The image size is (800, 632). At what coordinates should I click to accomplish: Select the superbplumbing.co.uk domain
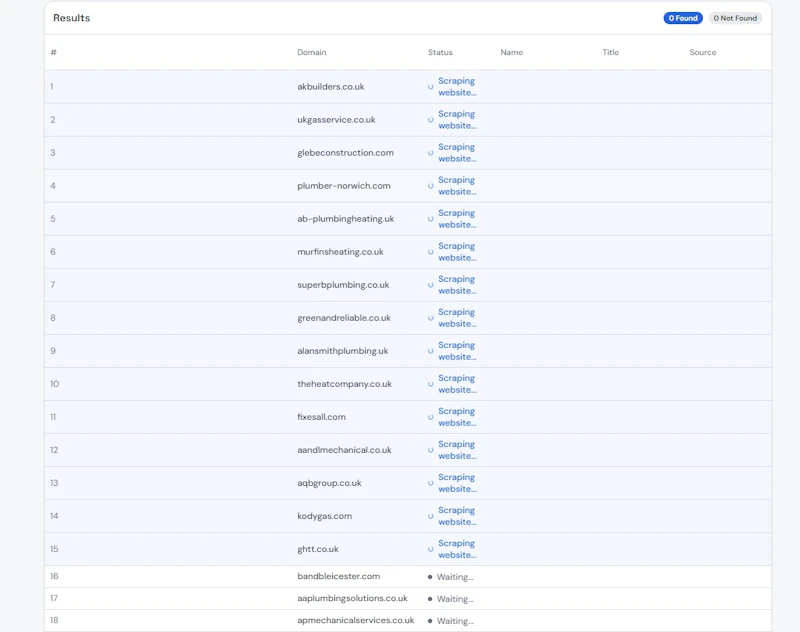343,285
